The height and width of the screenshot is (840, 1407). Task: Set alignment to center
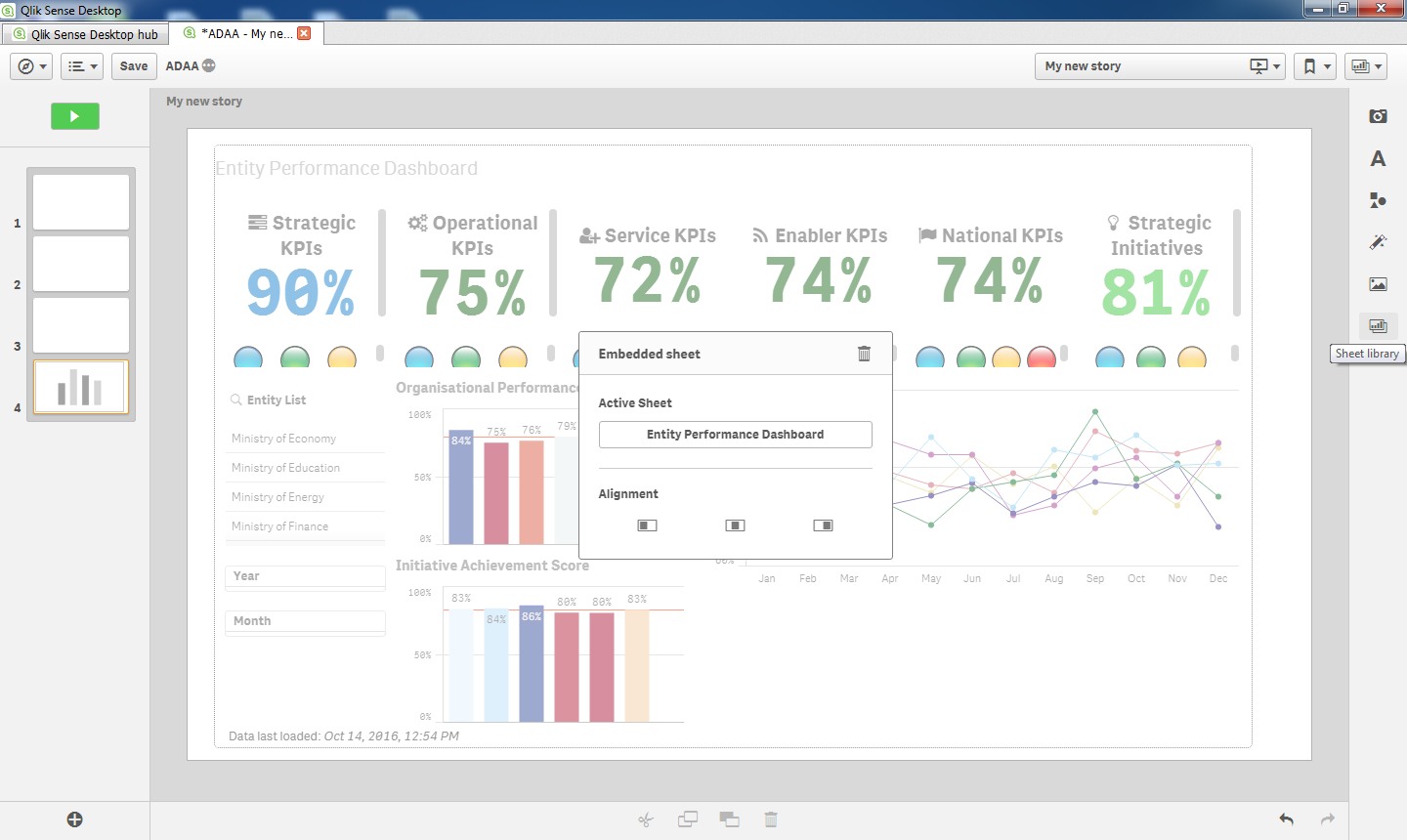(x=735, y=525)
